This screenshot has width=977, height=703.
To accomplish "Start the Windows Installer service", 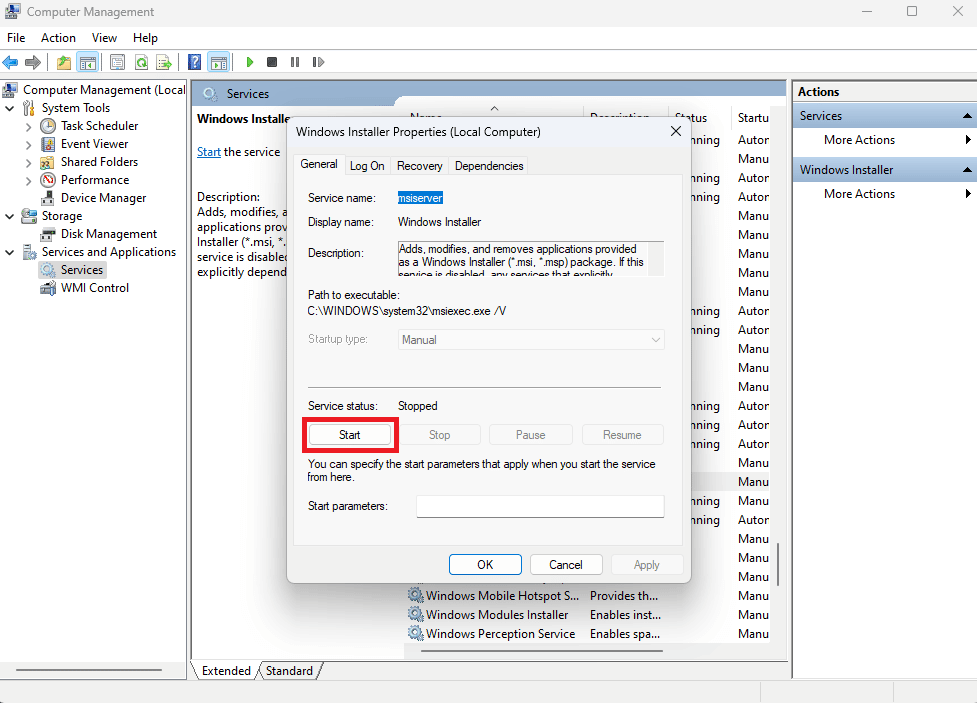I will click(350, 435).
